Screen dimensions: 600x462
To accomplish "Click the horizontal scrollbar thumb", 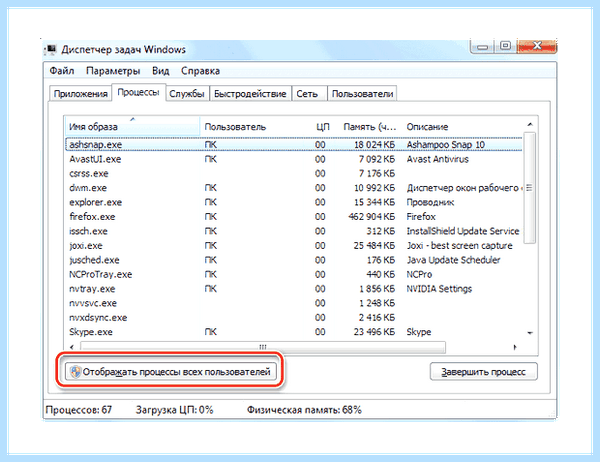I will point(263,347).
